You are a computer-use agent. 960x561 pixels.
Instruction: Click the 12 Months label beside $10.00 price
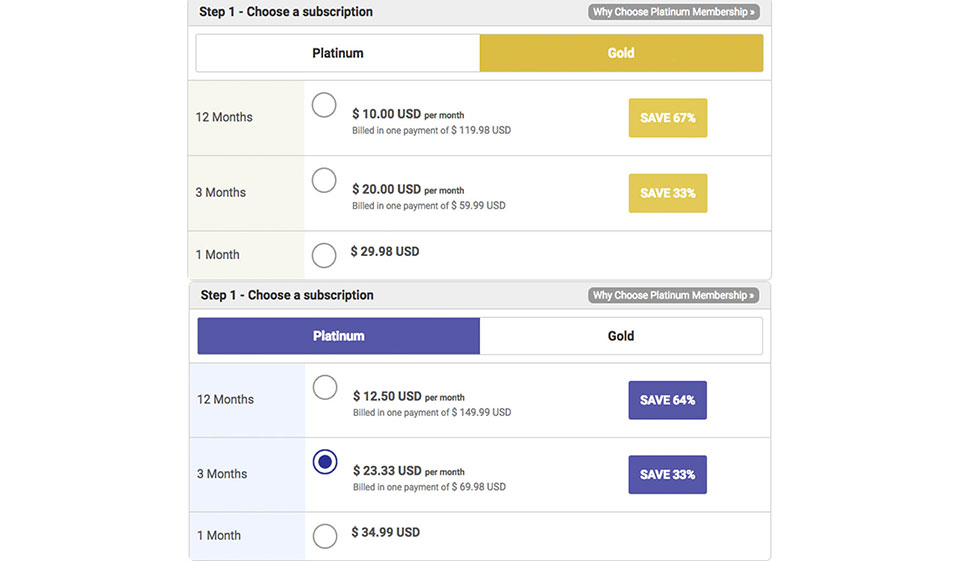click(224, 117)
